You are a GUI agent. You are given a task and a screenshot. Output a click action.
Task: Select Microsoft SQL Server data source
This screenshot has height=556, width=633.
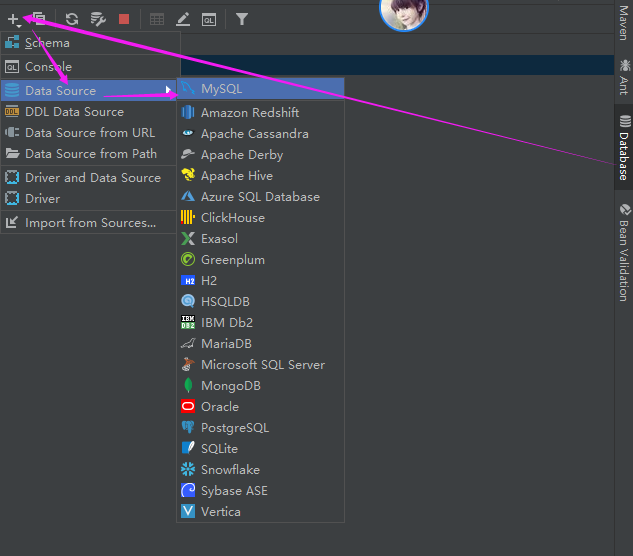[x=260, y=365]
